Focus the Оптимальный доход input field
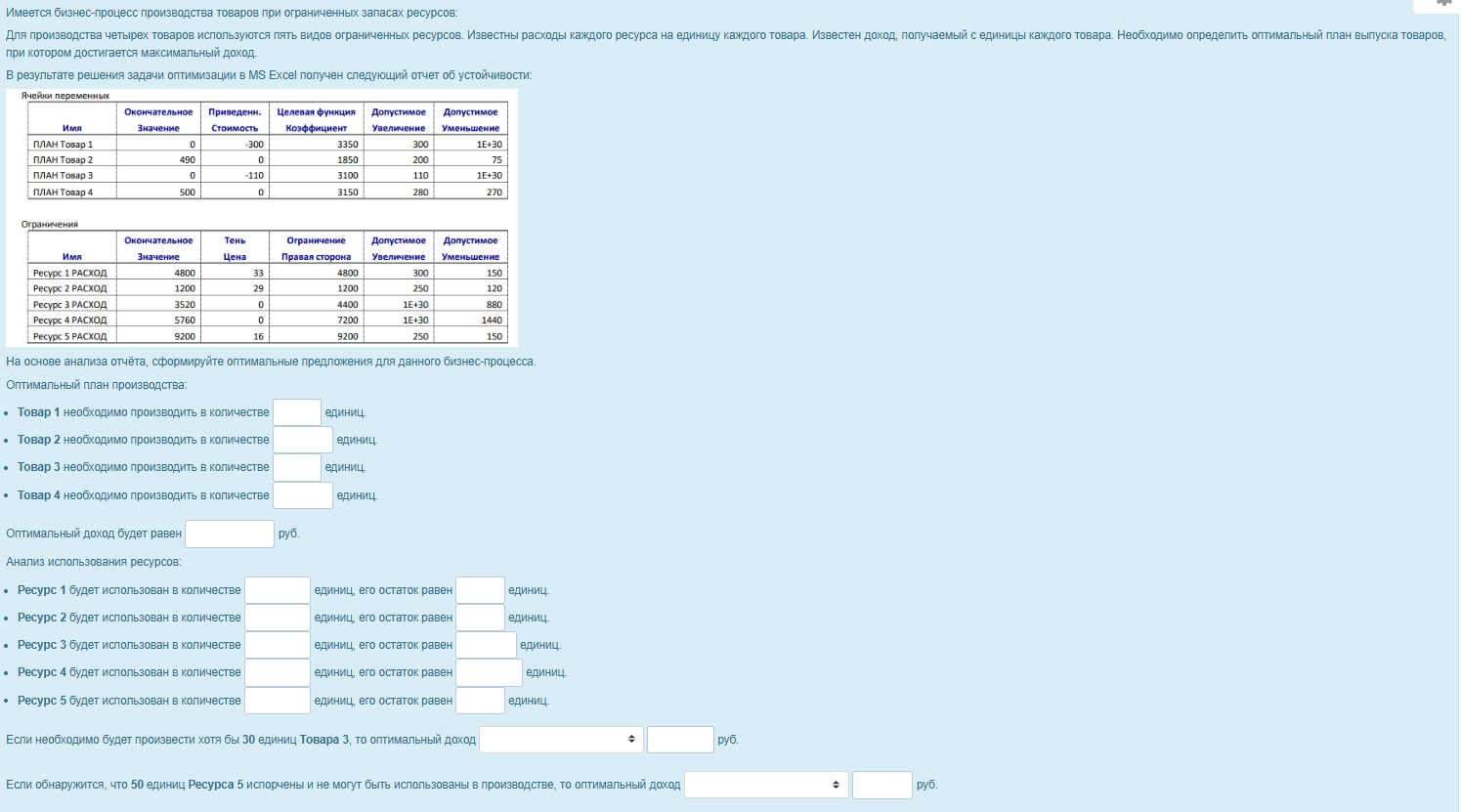Image resolution: width=1462 pixels, height=812 pixels. pyautogui.click(x=230, y=534)
